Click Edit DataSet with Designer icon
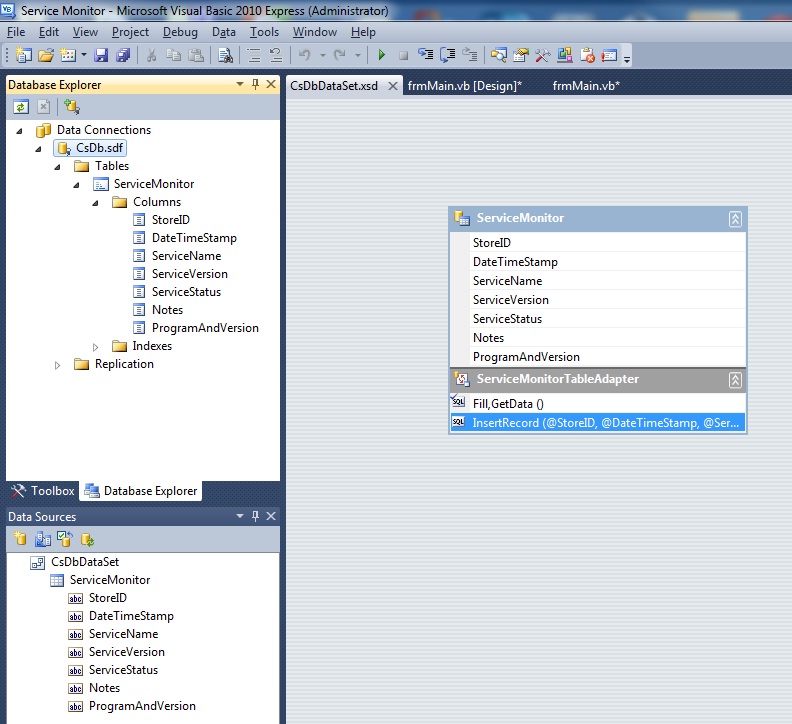The width and height of the screenshot is (792, 724). [42, 539]
